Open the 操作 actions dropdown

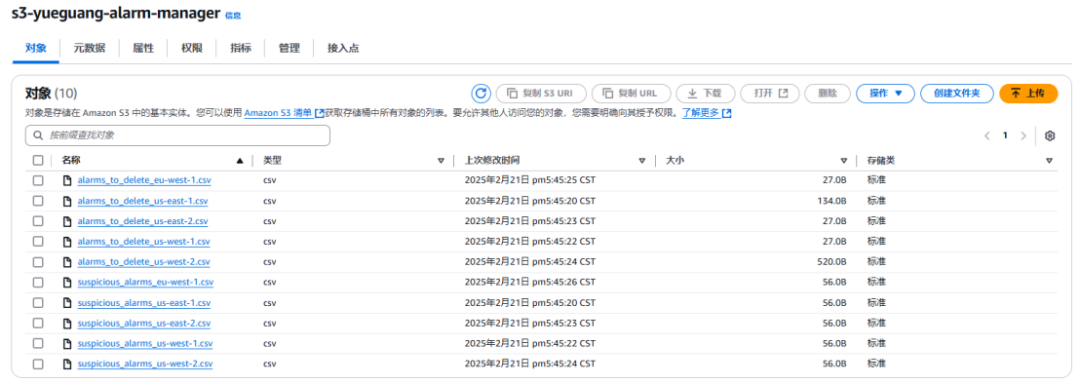coord(885,93)
